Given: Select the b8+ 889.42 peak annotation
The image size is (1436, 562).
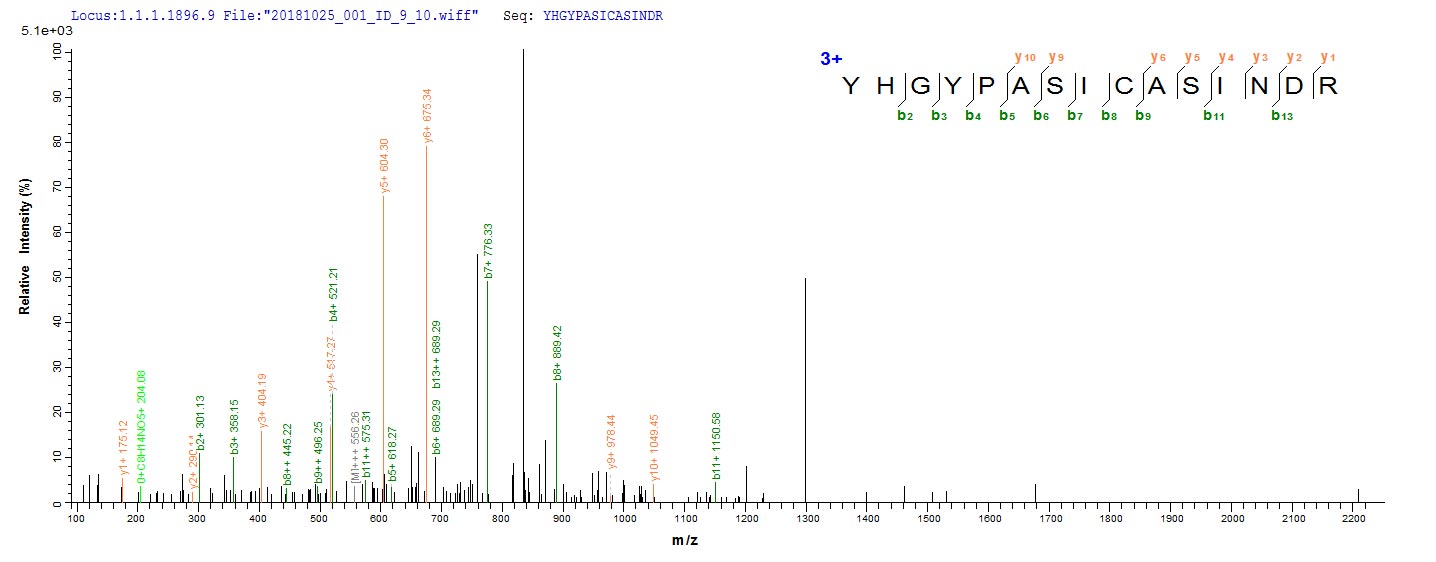Looking at the screenshot, I should point(557,353).
